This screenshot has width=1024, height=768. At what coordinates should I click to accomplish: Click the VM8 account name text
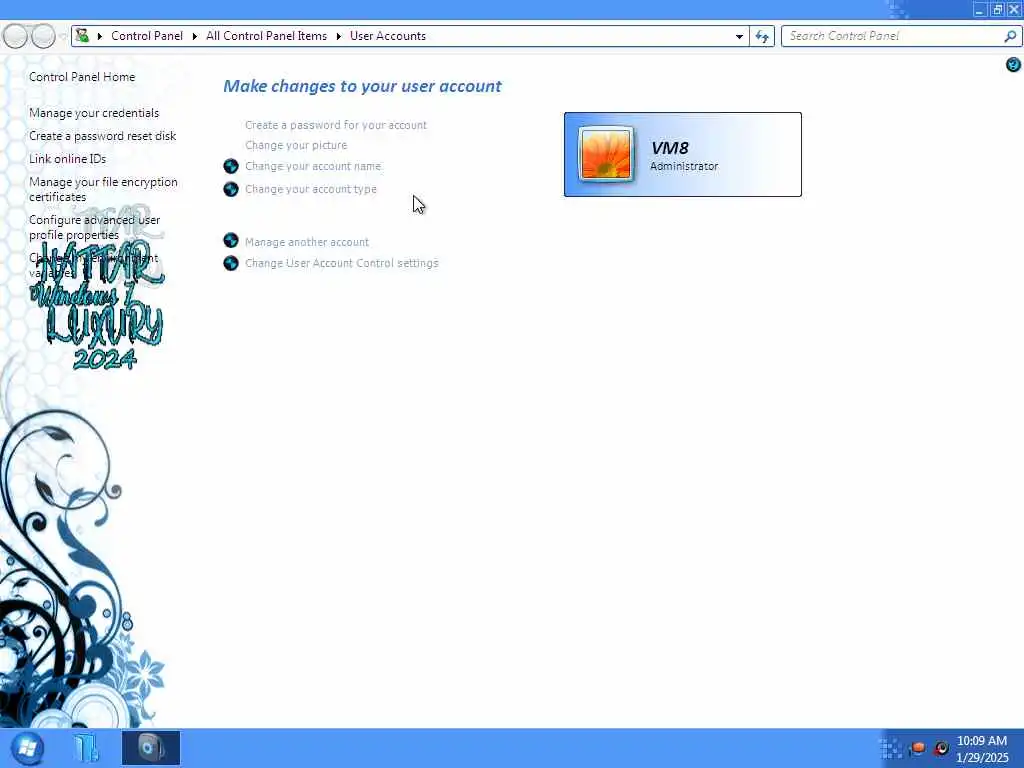tap(669, 148)
